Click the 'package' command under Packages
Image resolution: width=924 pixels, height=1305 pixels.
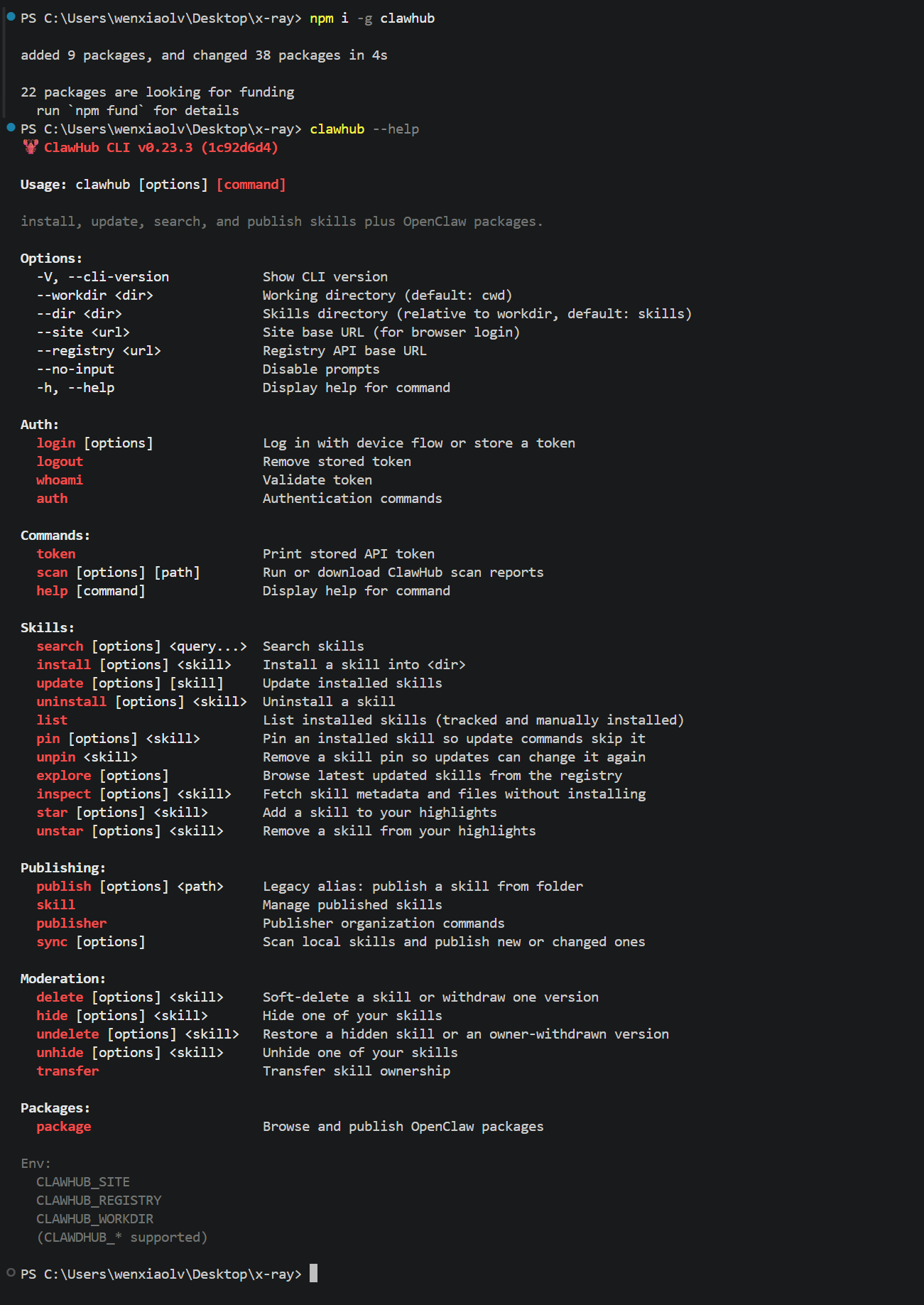pos(64,1127)
